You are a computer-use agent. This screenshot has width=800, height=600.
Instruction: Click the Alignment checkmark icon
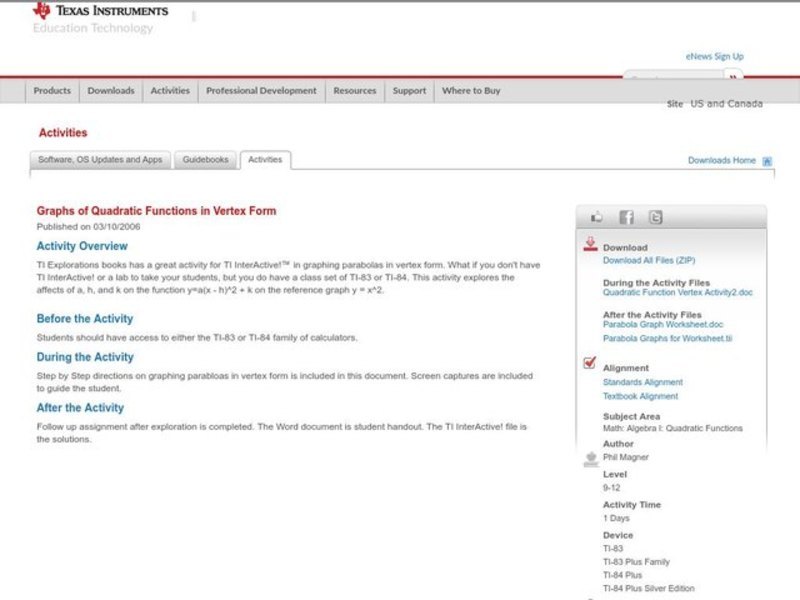[590, 364]
